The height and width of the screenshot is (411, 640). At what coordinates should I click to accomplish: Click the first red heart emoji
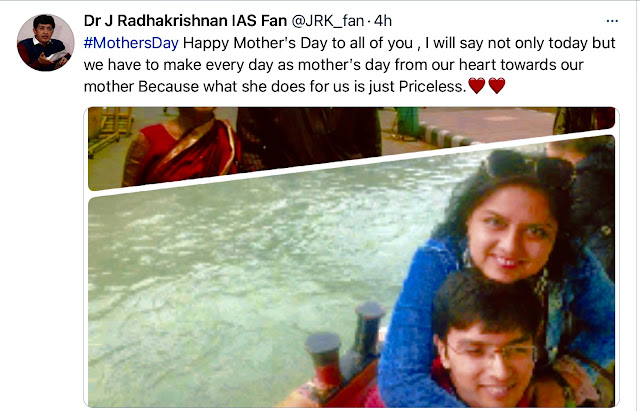[x=477, y=86]
